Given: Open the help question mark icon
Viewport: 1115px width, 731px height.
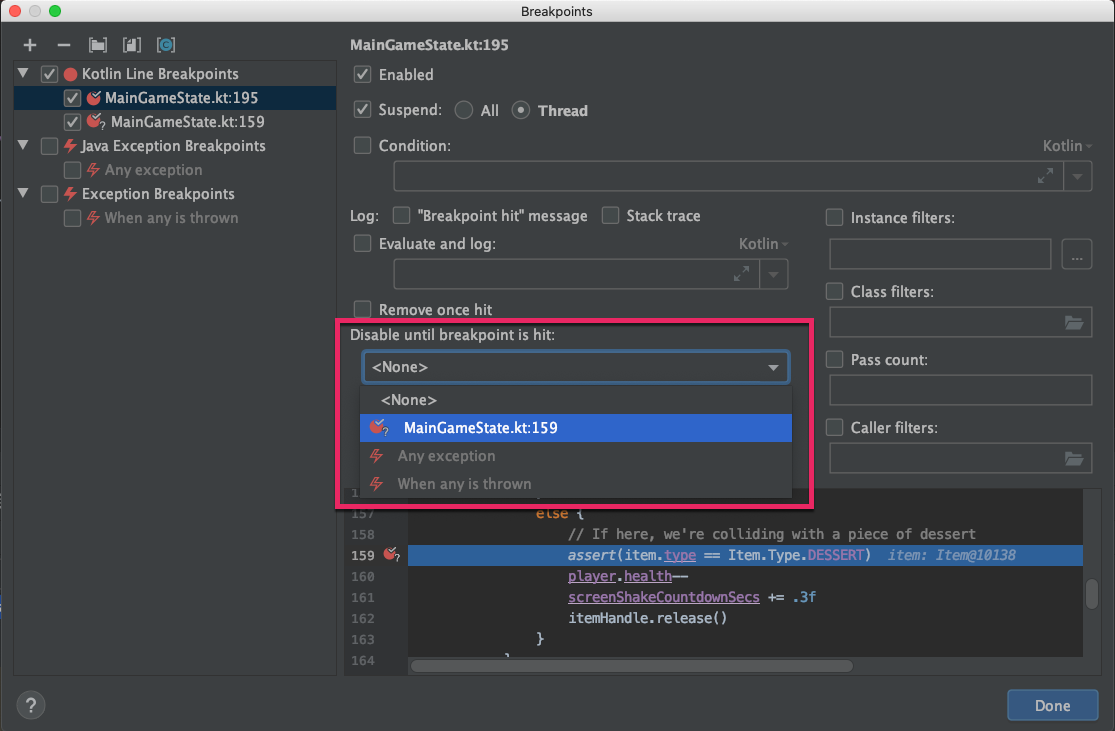Looking at the screenshot, I should coord(30,705).
